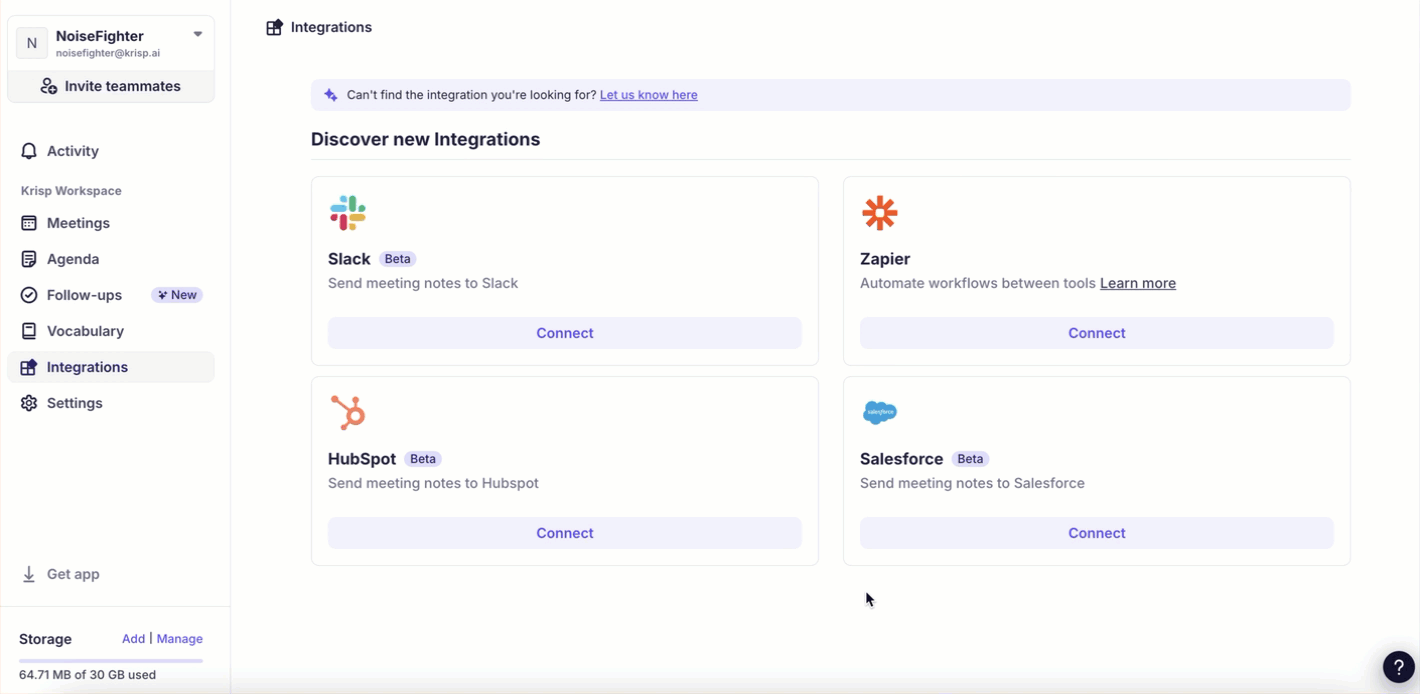Click the Slack logo icon

point(348,213)
